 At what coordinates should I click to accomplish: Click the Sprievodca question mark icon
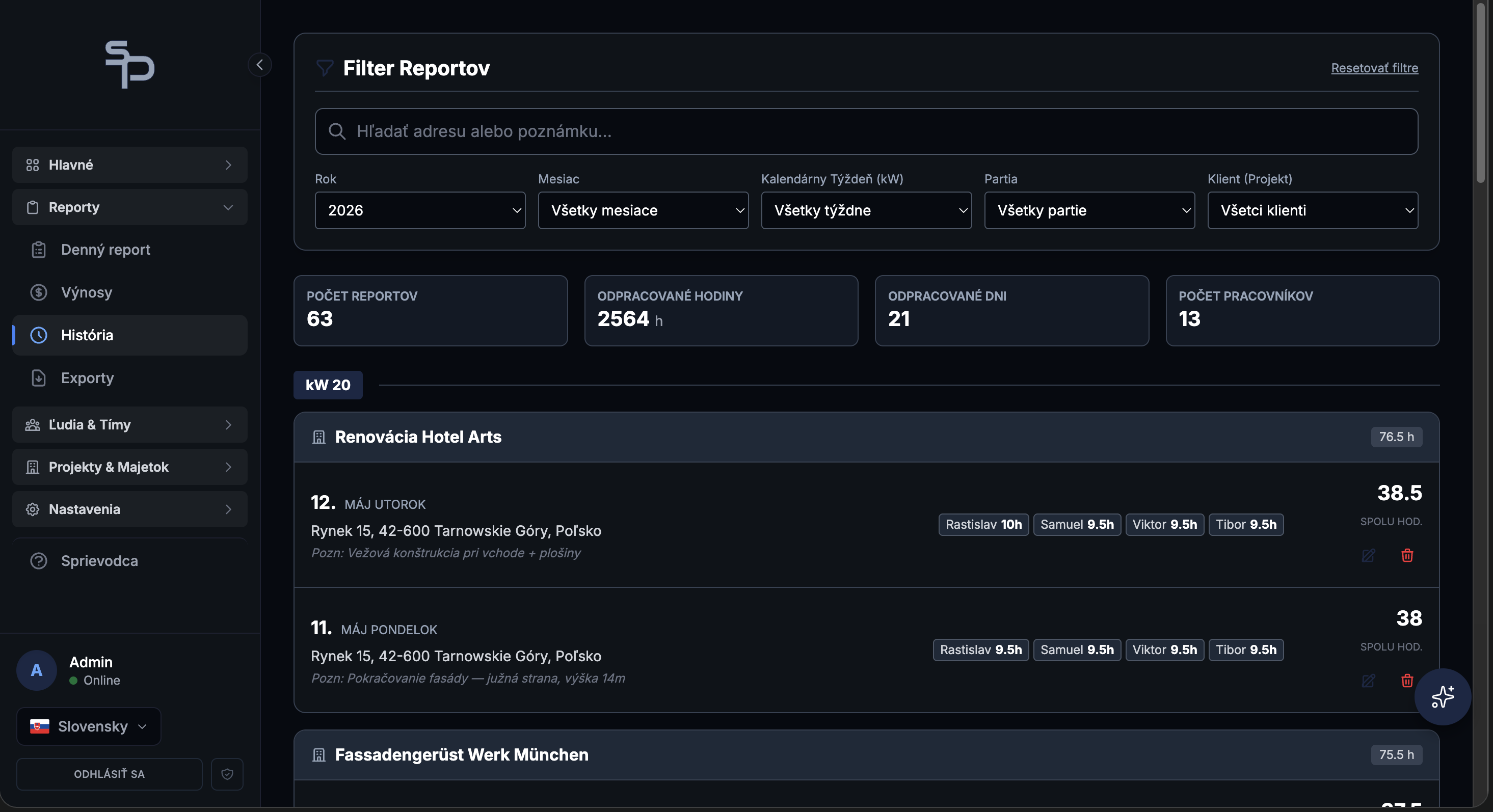click(38, 561)
